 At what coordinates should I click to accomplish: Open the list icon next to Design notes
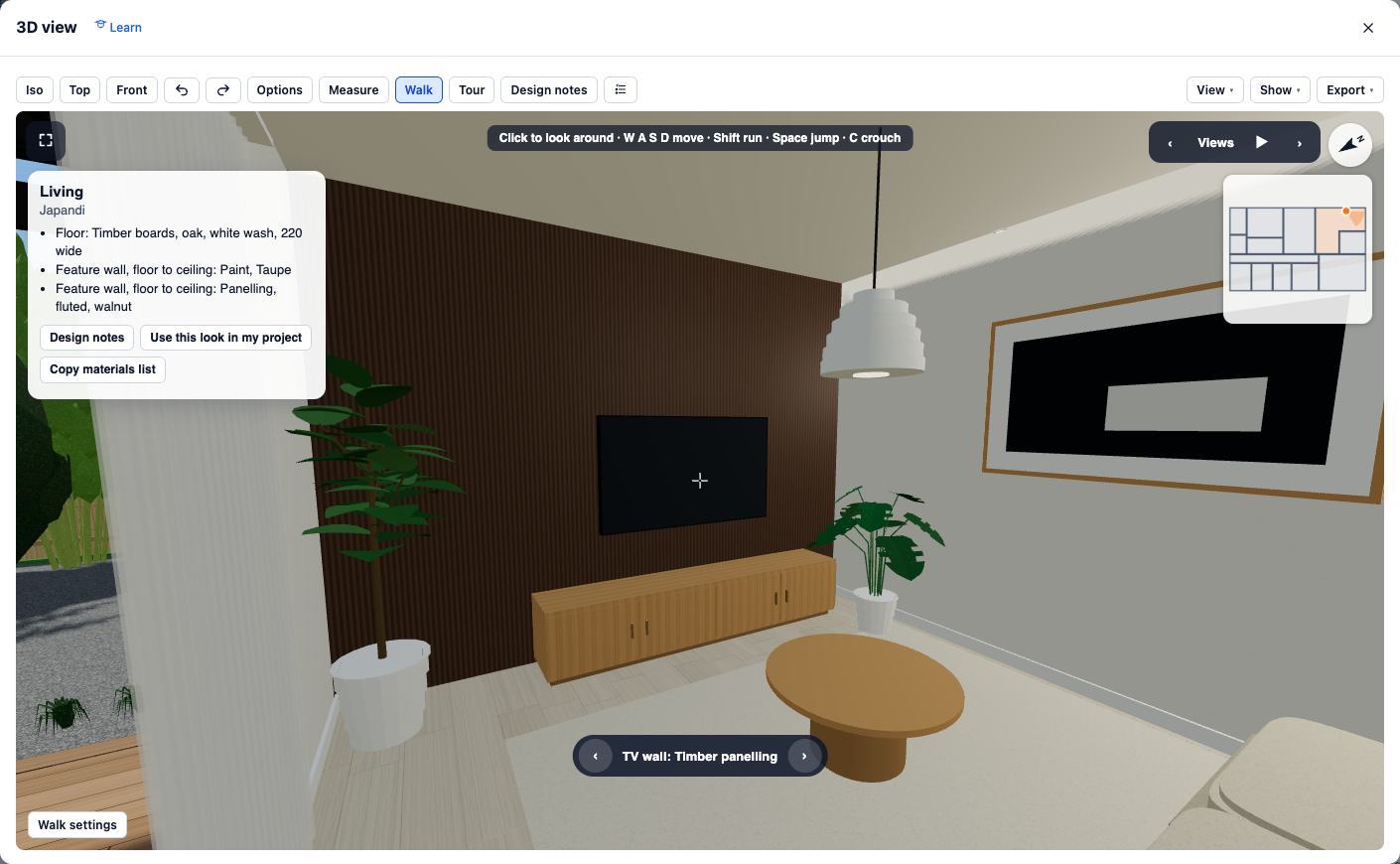point(621,90)
